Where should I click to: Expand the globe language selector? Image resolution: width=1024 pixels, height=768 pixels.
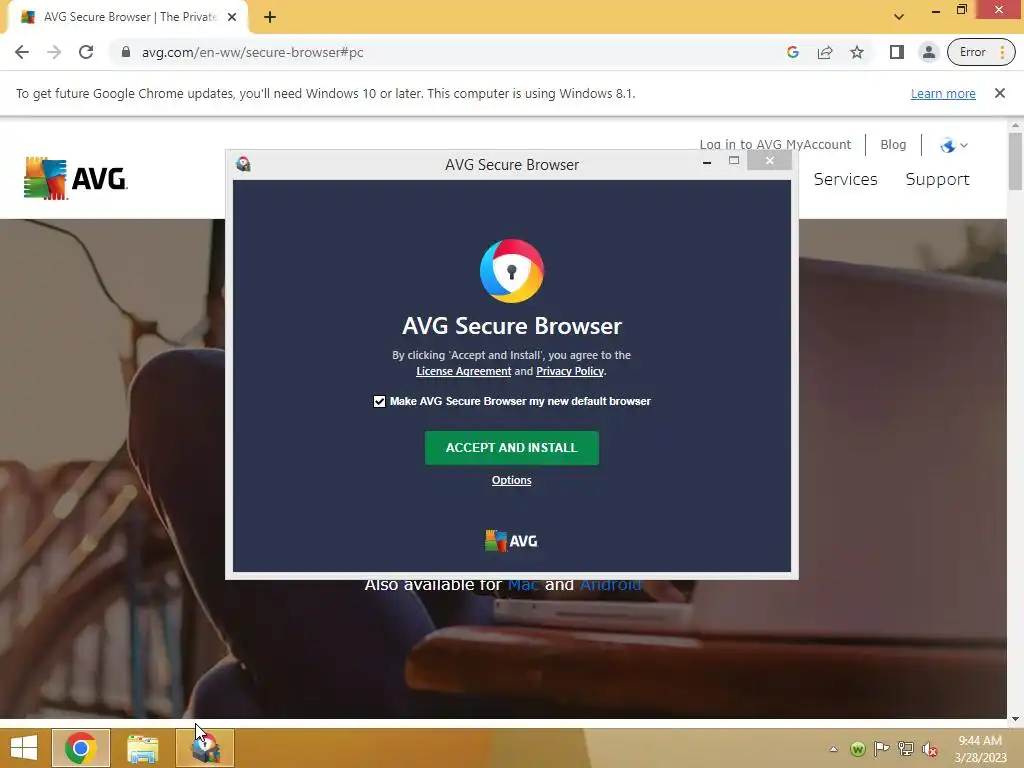click(x=953, y=145)
